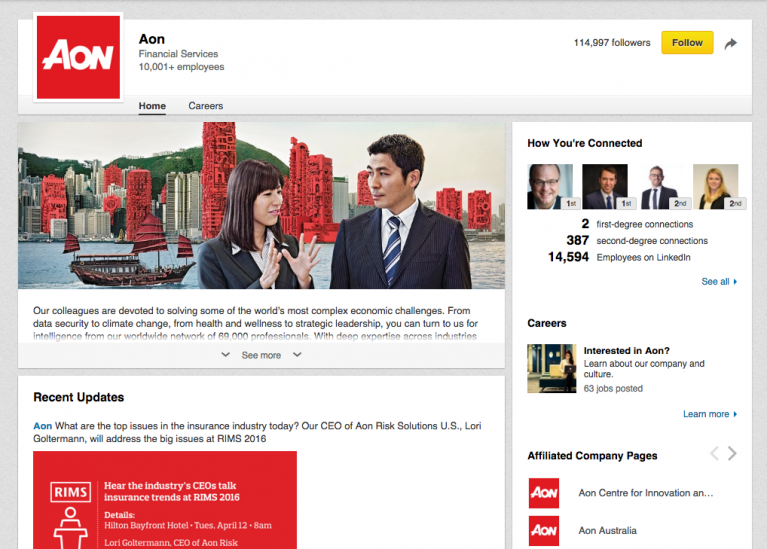767x549 pixels.
Task: Open the blonde woman's connection photo
Action: click(715, 187)
